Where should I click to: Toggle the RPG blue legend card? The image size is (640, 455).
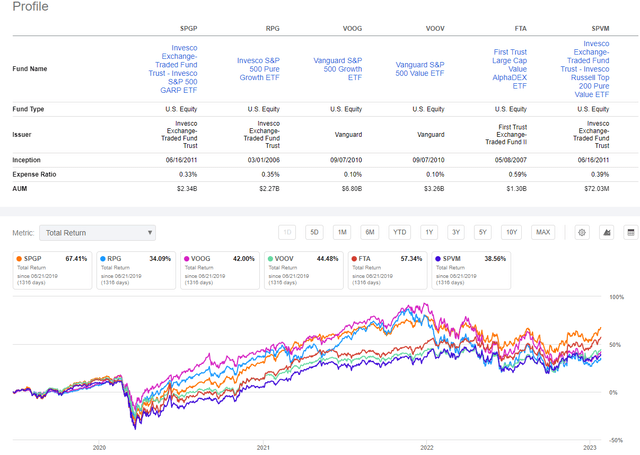coord(136,271)
